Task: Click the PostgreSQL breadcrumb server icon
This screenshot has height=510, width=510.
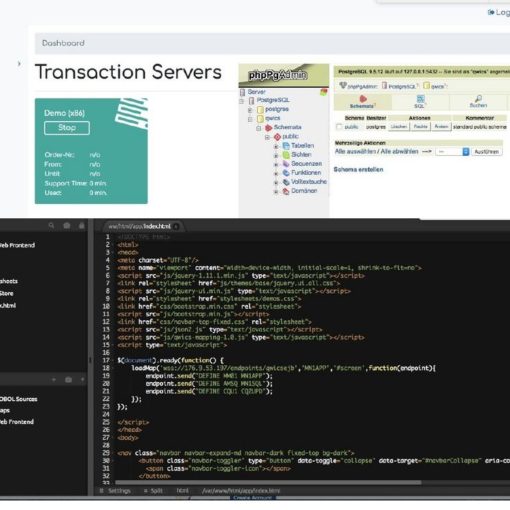Action: point(384,86)
